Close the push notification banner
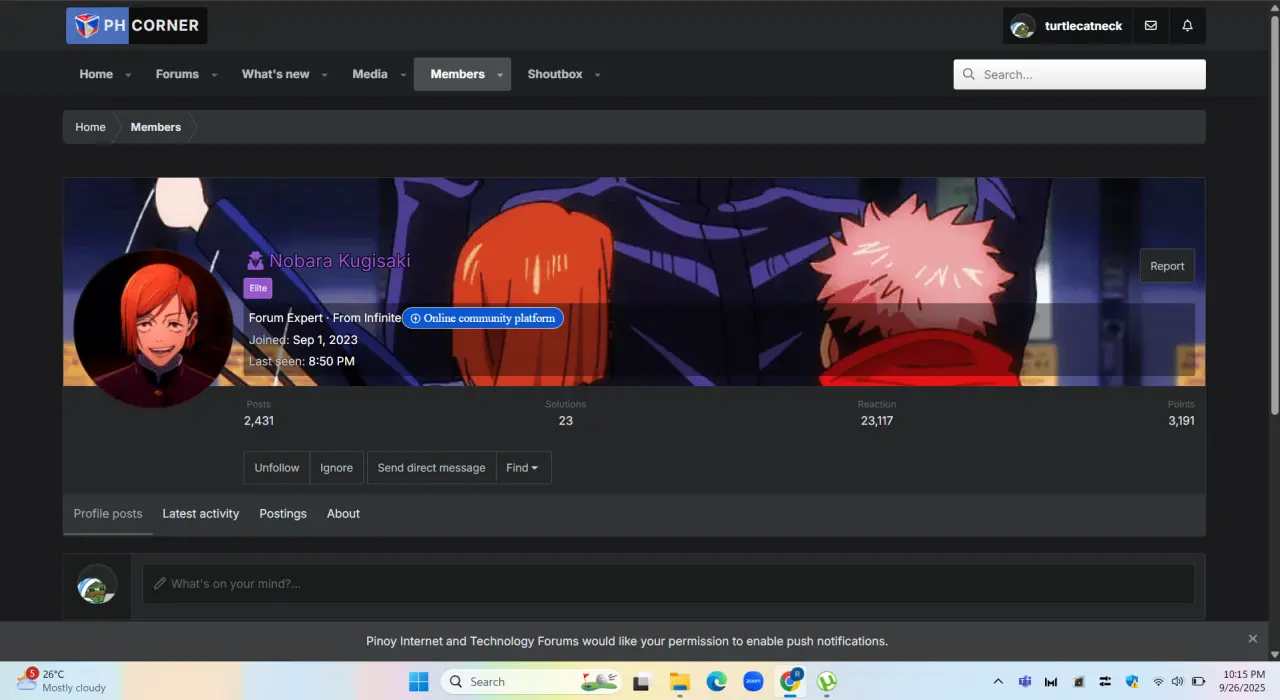Screen dimensions: 1280x700 [1252, 639]
